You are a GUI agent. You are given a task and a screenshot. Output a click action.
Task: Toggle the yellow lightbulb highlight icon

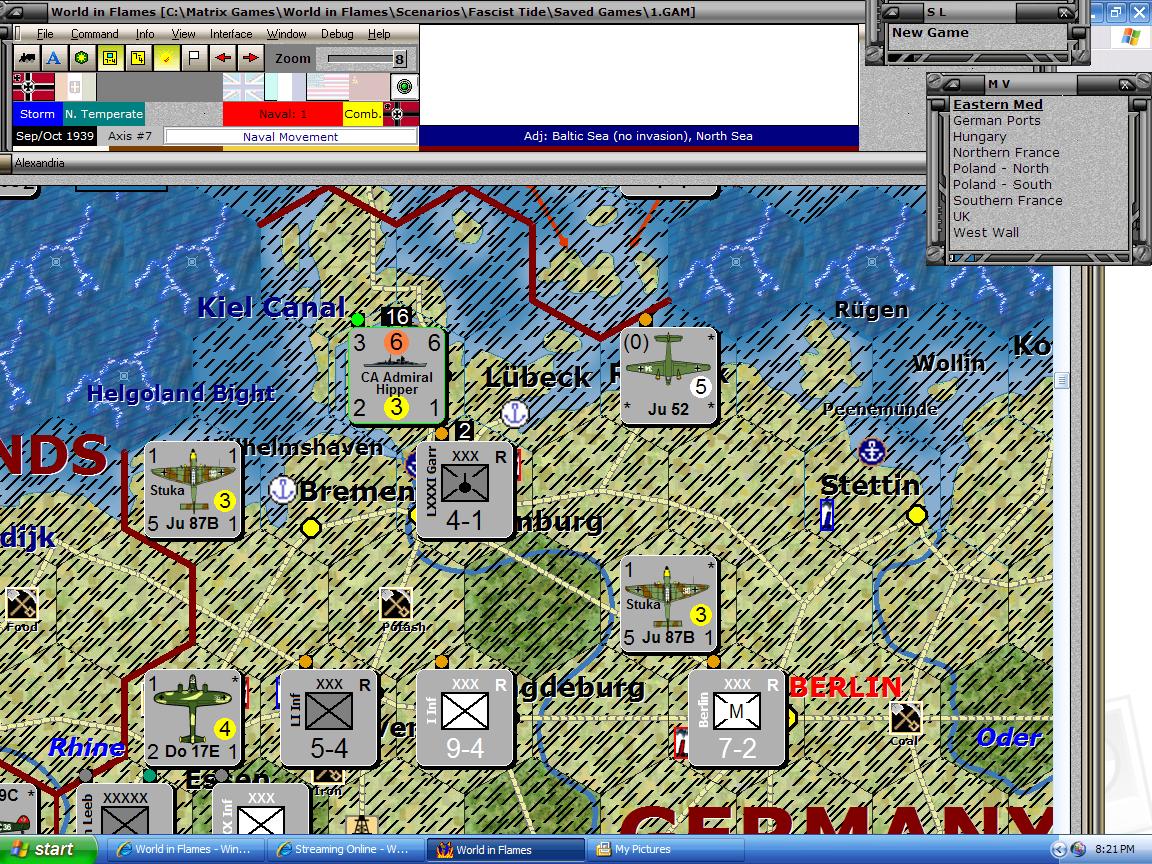tap(166, 57)
